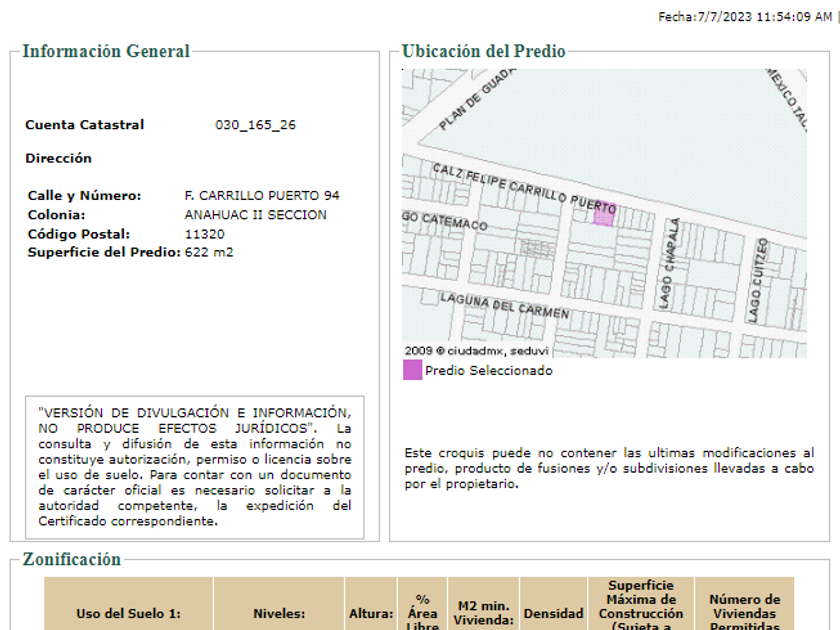Click the legal disclaimer text box
The width and height of the screenshot is (840, 630).
point(194,467)
